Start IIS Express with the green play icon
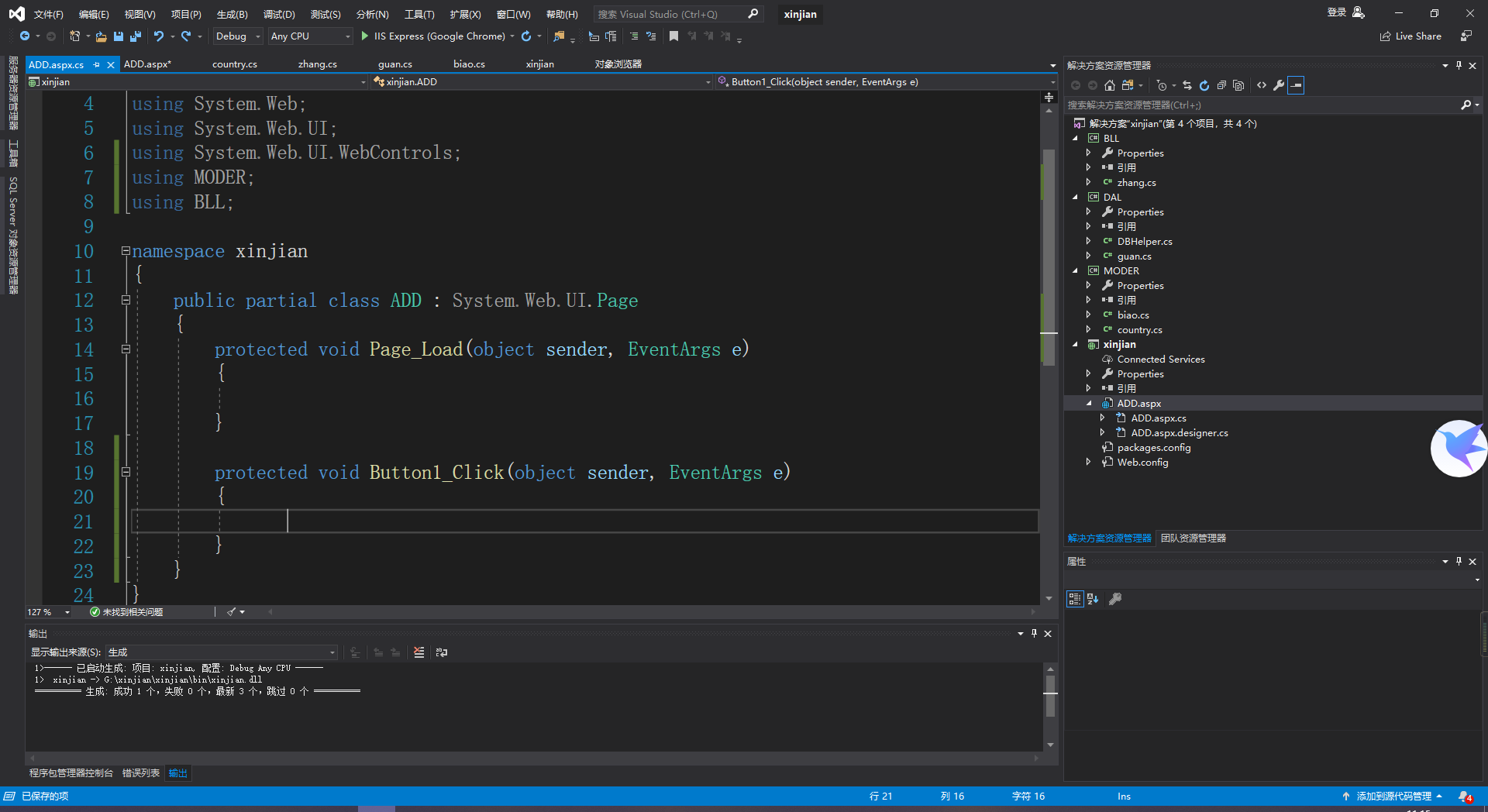This screenshot has height=812, width=1488. pos(364,36)
